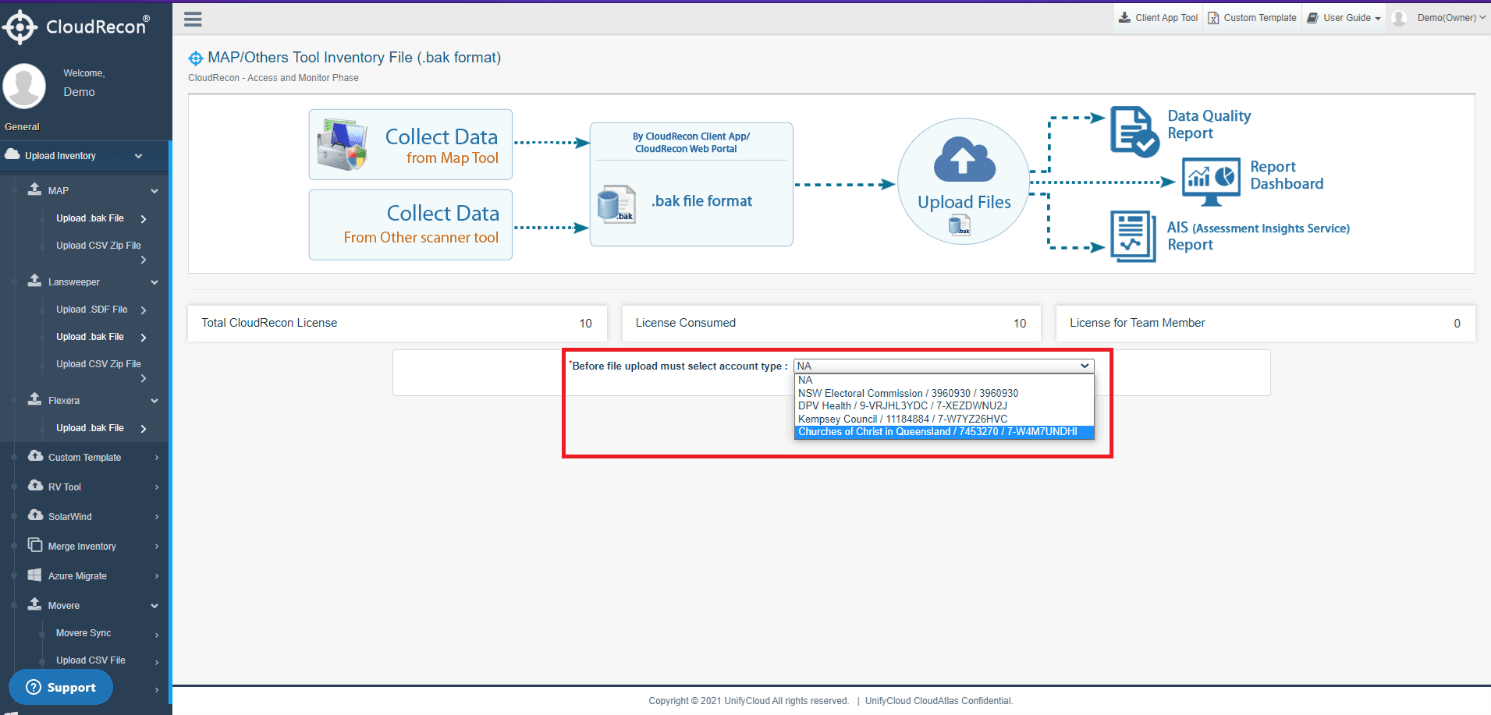Open the hamburger menu icon

(193, 19)
